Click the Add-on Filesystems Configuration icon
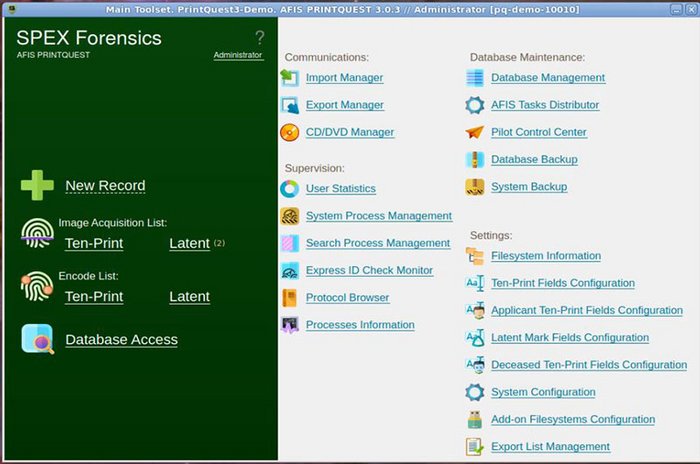The width and height of the screenshot is (700, 464). pyautogui.click(x=475, y=419)
